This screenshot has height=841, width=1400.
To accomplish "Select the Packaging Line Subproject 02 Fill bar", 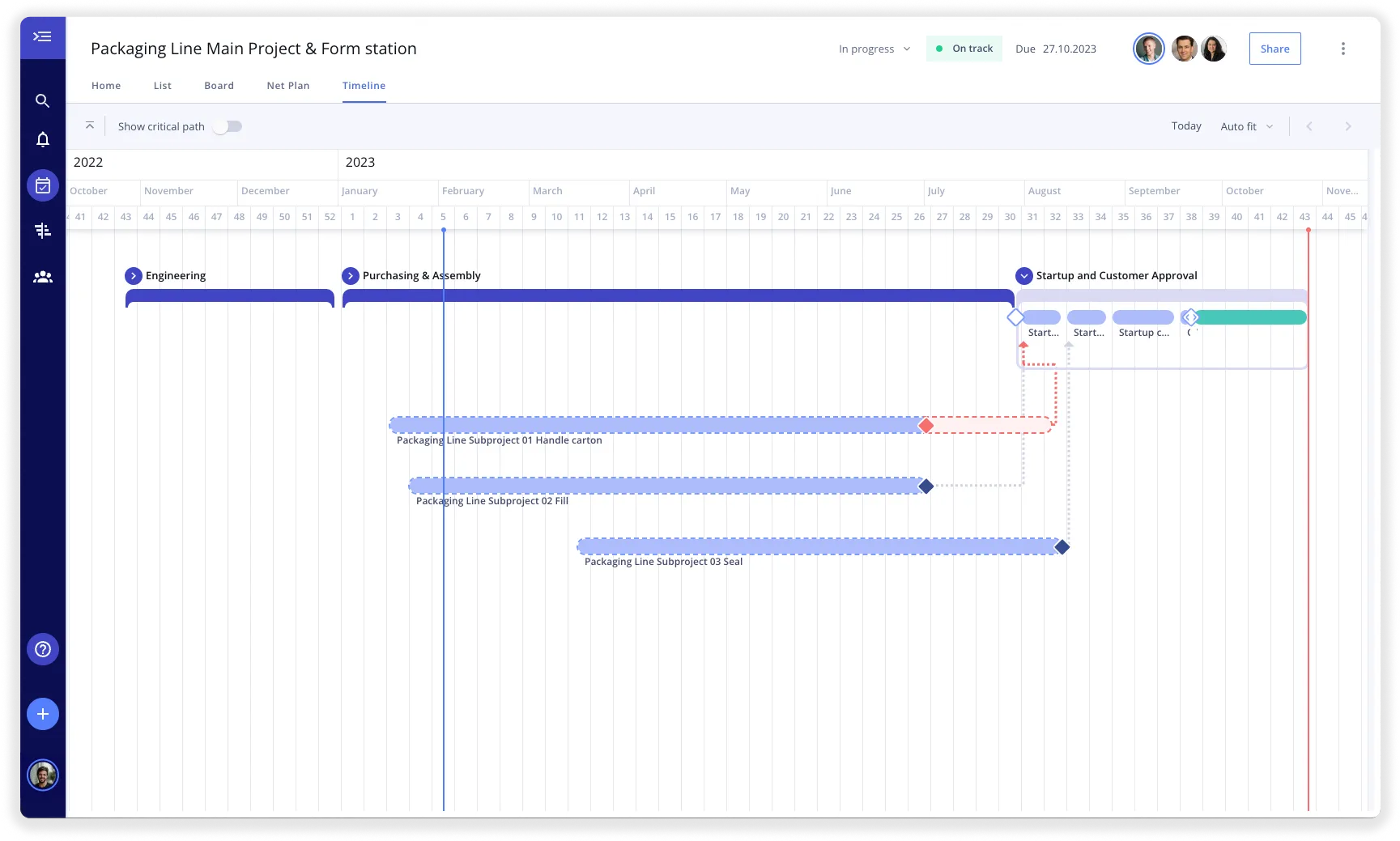I will (664, 486).
